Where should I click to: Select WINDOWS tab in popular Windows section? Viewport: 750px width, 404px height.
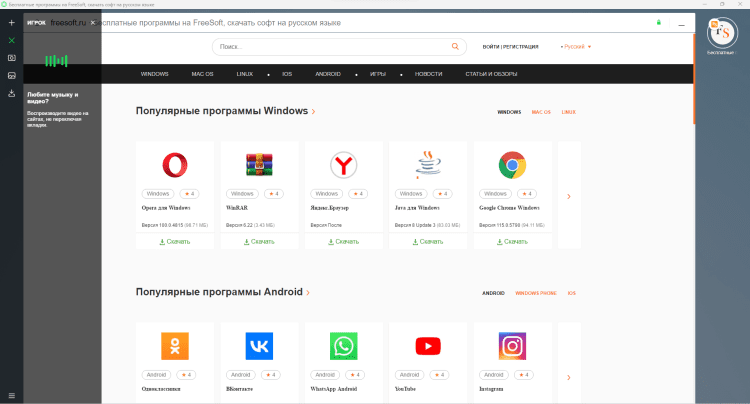[x=509, y=112]
